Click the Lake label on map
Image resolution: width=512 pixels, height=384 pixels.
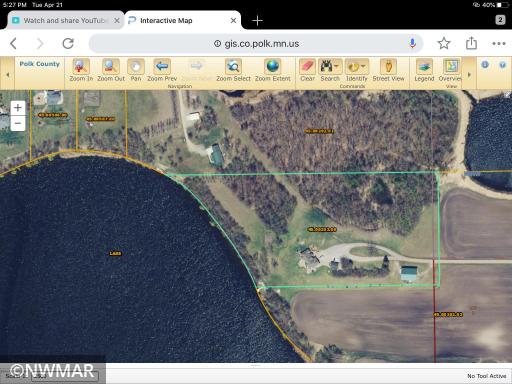tap(115, 253)
